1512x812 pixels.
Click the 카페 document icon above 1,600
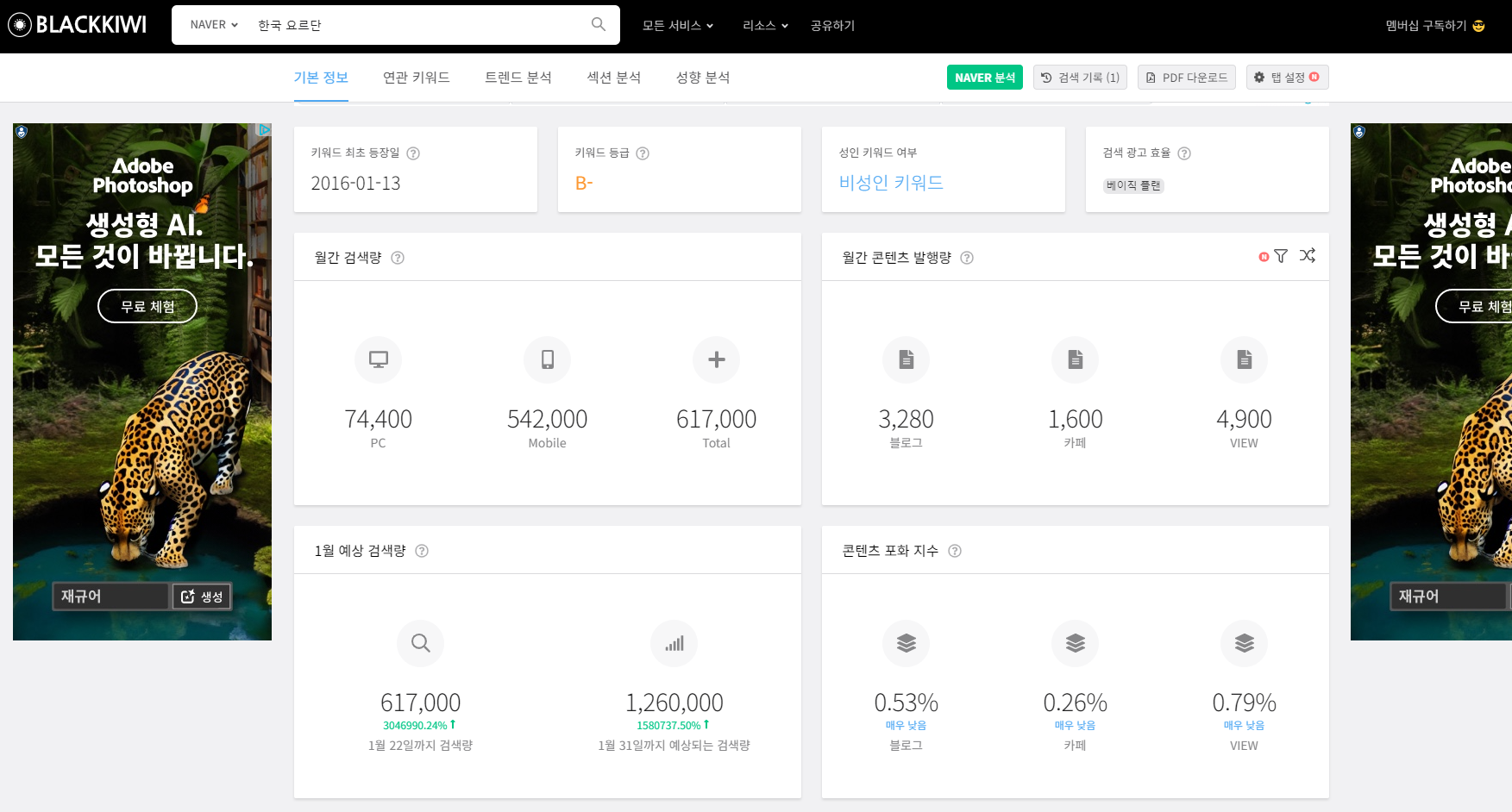[x=1076, y=359]
